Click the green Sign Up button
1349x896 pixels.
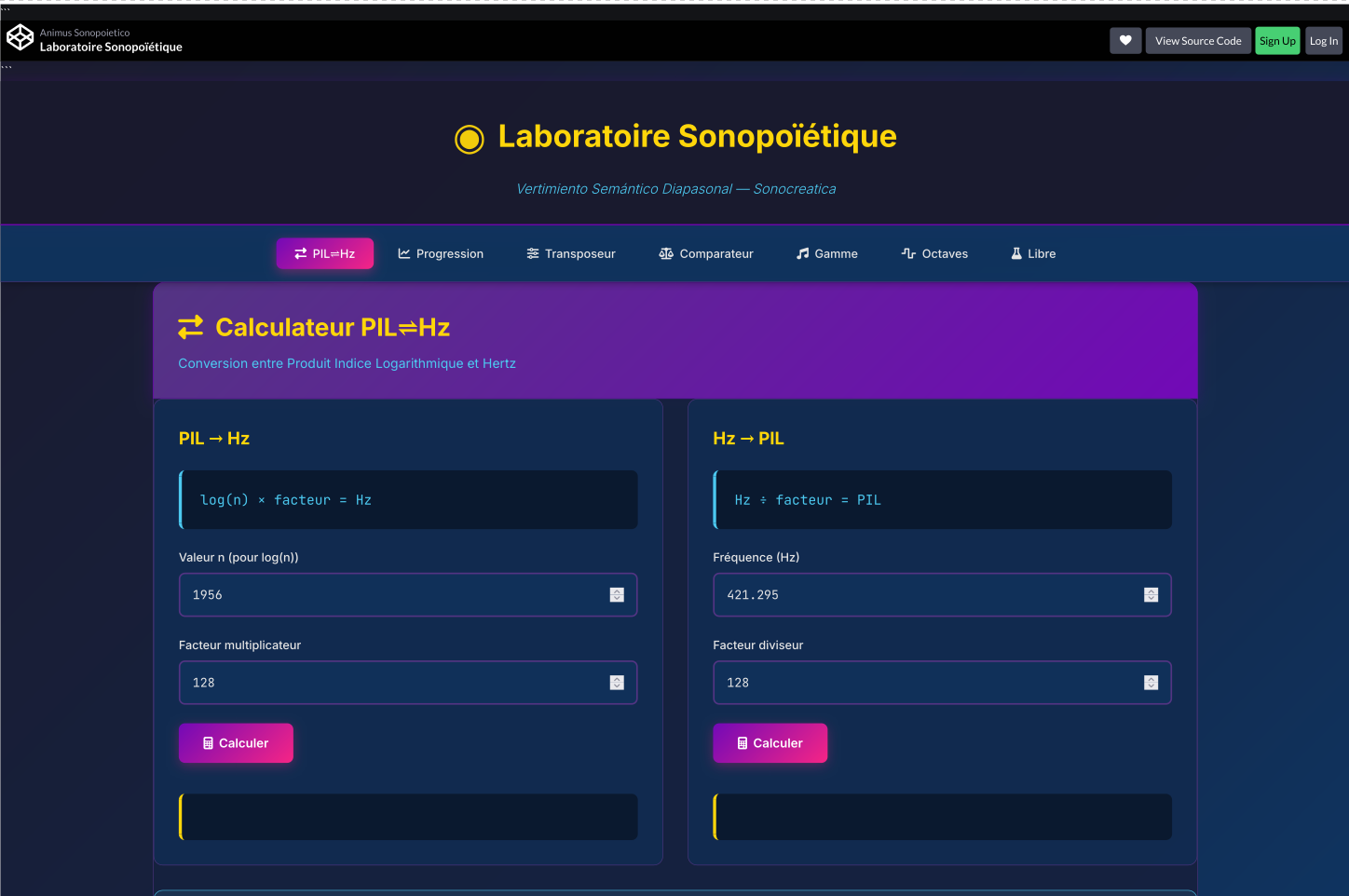[x=1276, y=41]
